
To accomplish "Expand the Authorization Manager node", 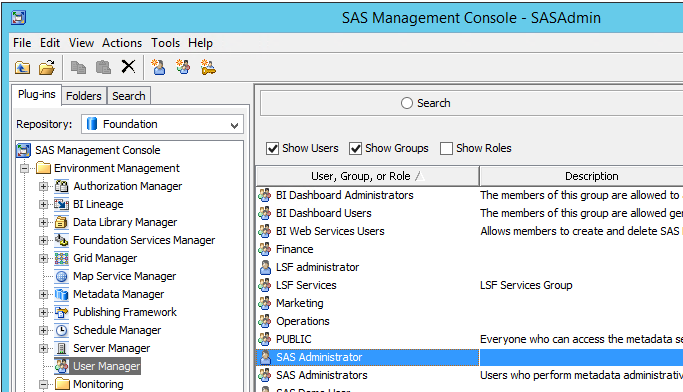I will tap(43, 186).
